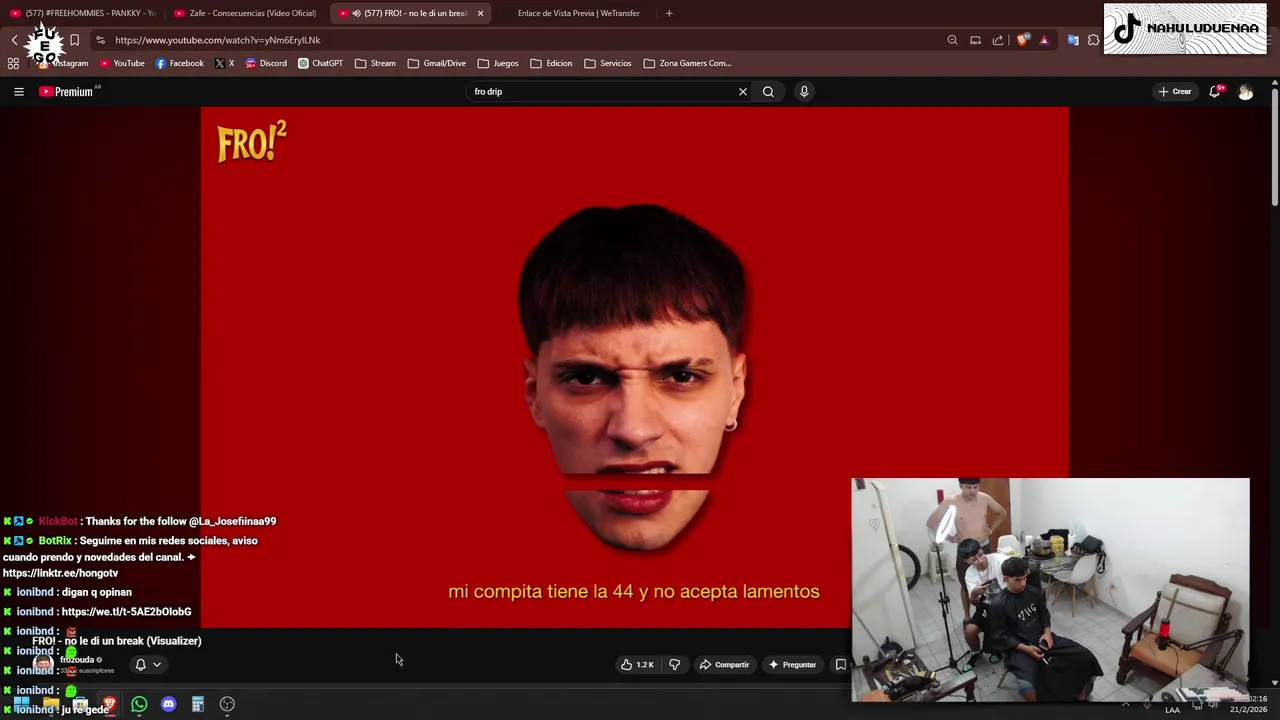The height and width of the screenshot is (720, 1280).
Task: Open YouTube notifications bell
Action: point(1215,91)
